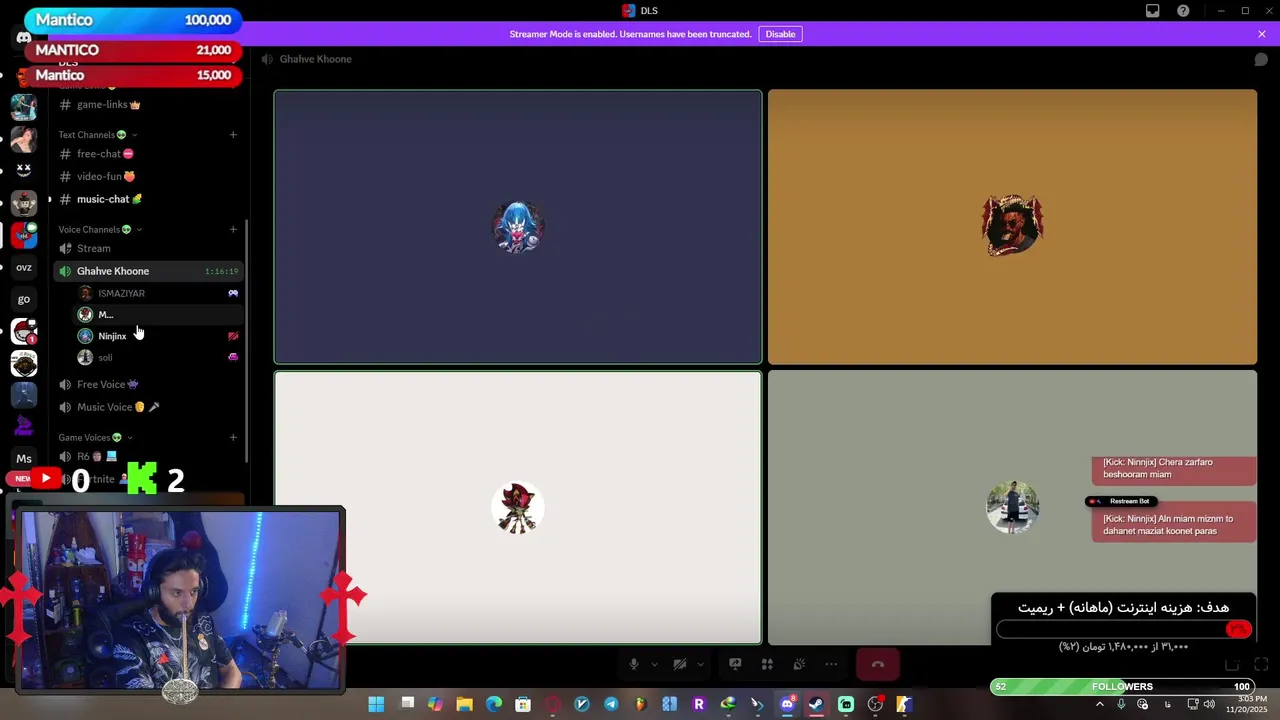Open voice channel chat bubble icon
1280x720 pixels.
click(x=1262, y=59)
